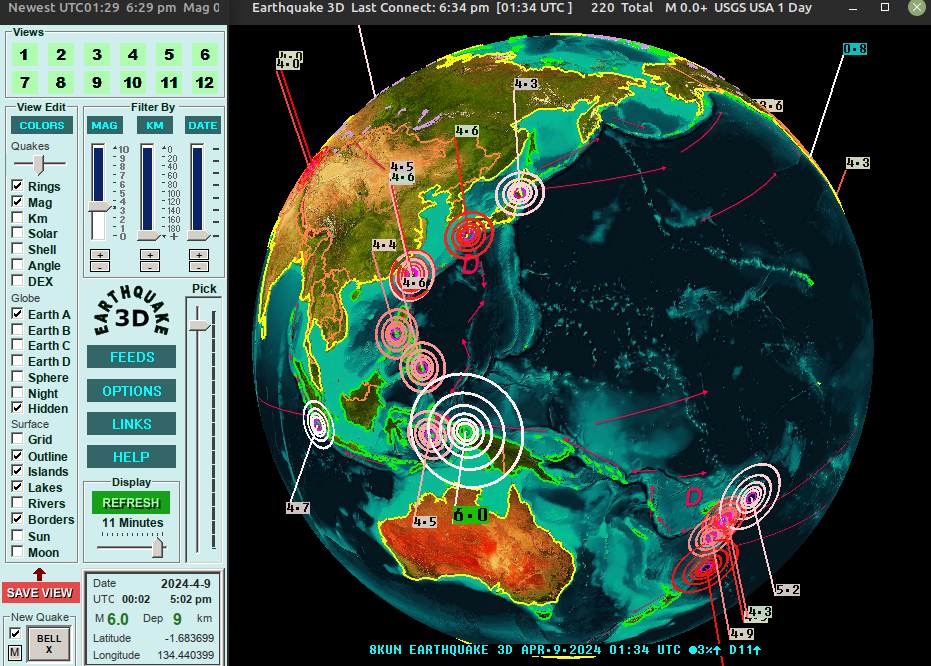The height and width of the screenshot is (666, 931).
Task: Go to saved view 7
Action: (x=24, y=82)
